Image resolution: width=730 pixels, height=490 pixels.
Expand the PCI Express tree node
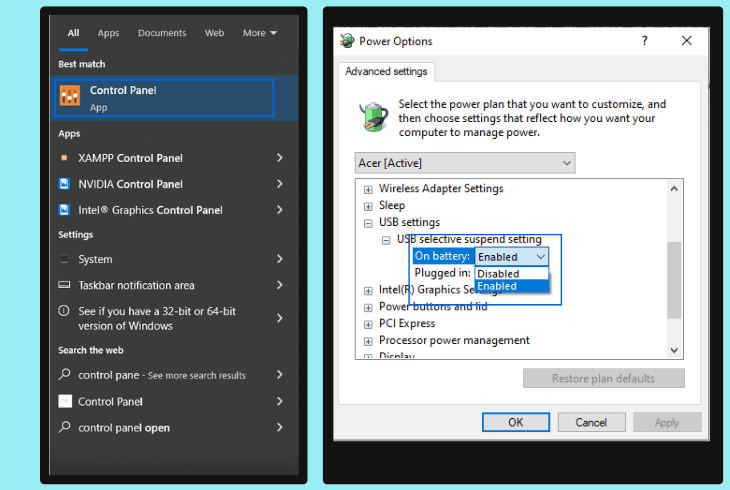coord(368,325)
